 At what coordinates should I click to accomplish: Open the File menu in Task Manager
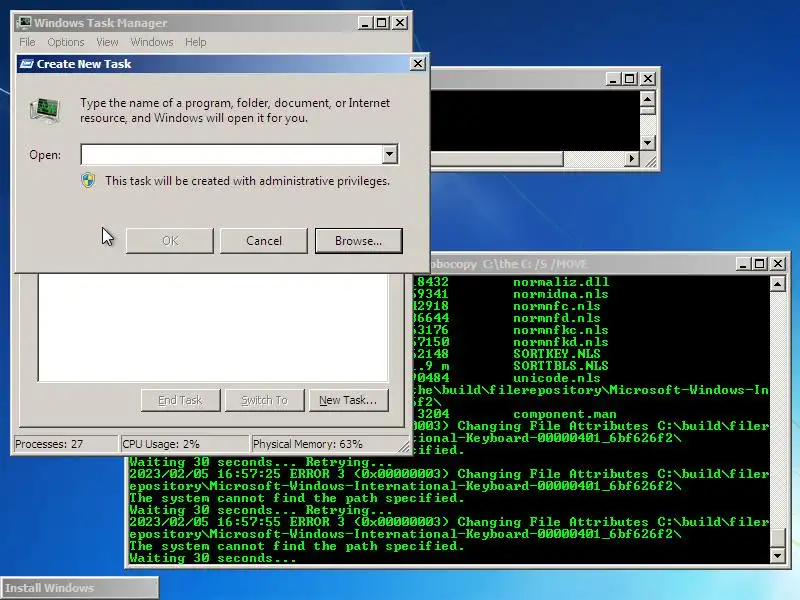(28, 42)
